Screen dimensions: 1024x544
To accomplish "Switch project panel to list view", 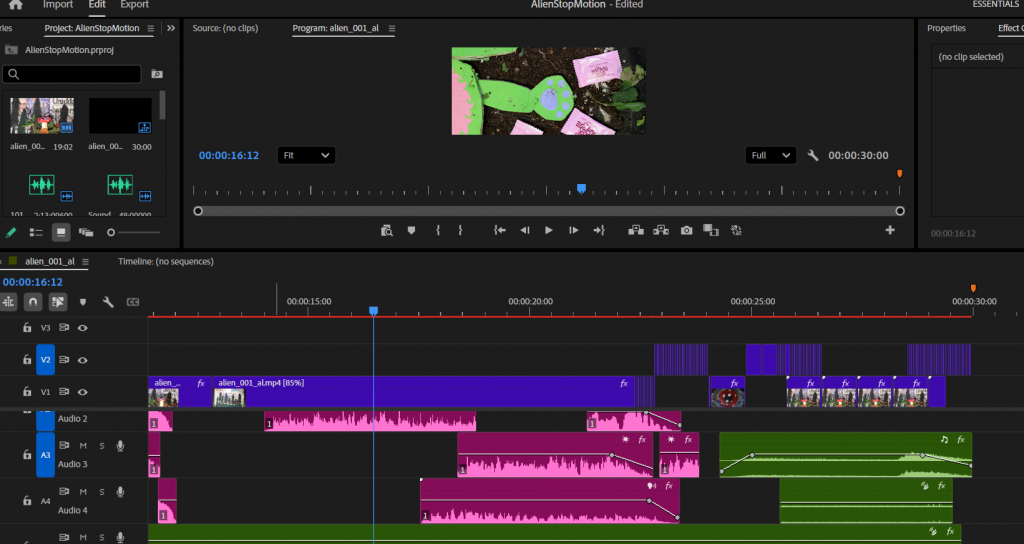I will coord(36,232).
